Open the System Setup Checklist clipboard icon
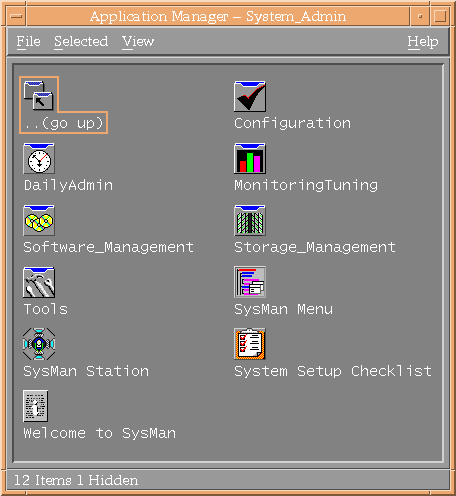Screen dimensions: 456x496 tap(250, 344)
